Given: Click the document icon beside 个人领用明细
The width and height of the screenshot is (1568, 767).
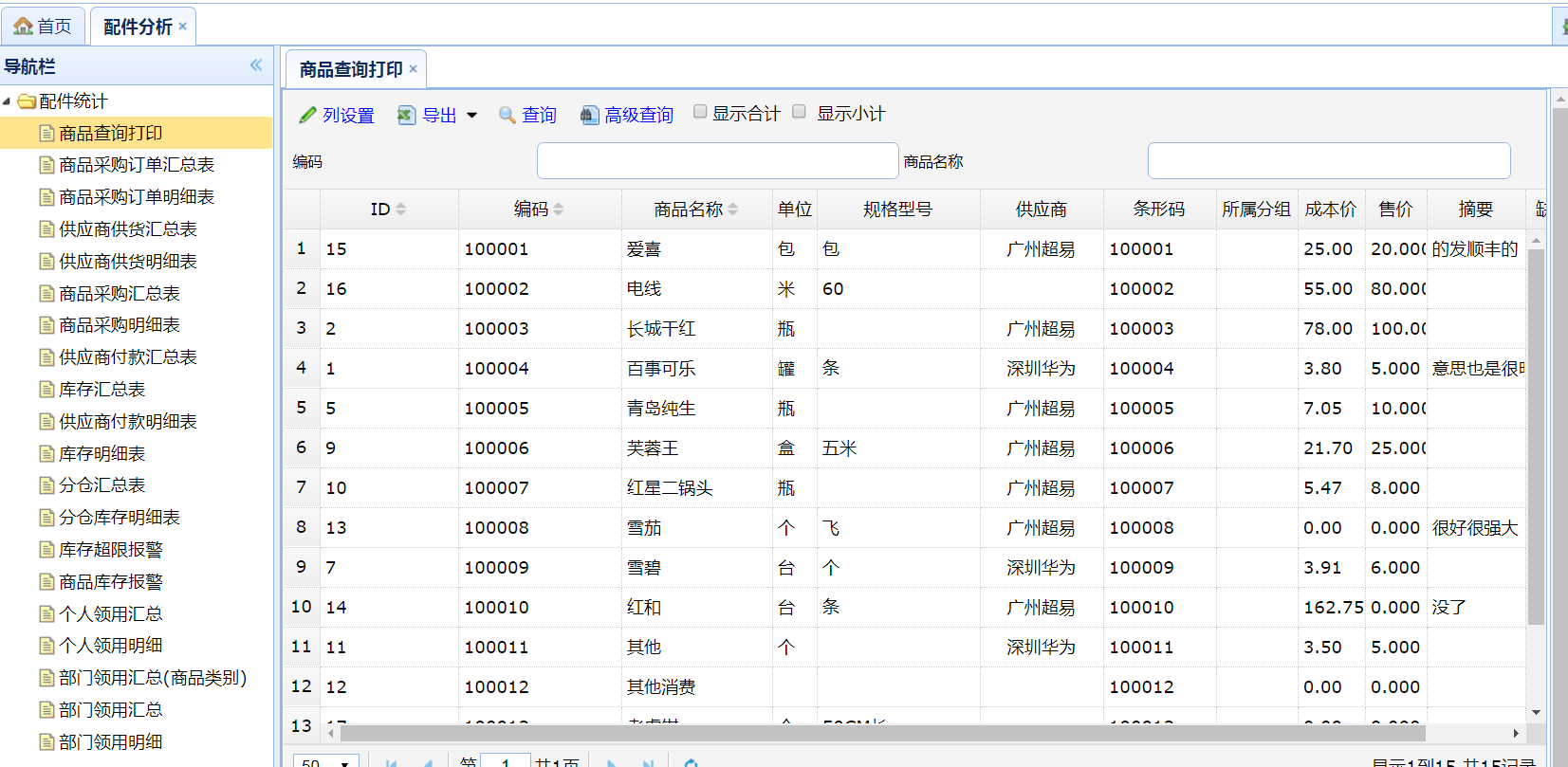Looking at the screenshot, I should (46, 646).
